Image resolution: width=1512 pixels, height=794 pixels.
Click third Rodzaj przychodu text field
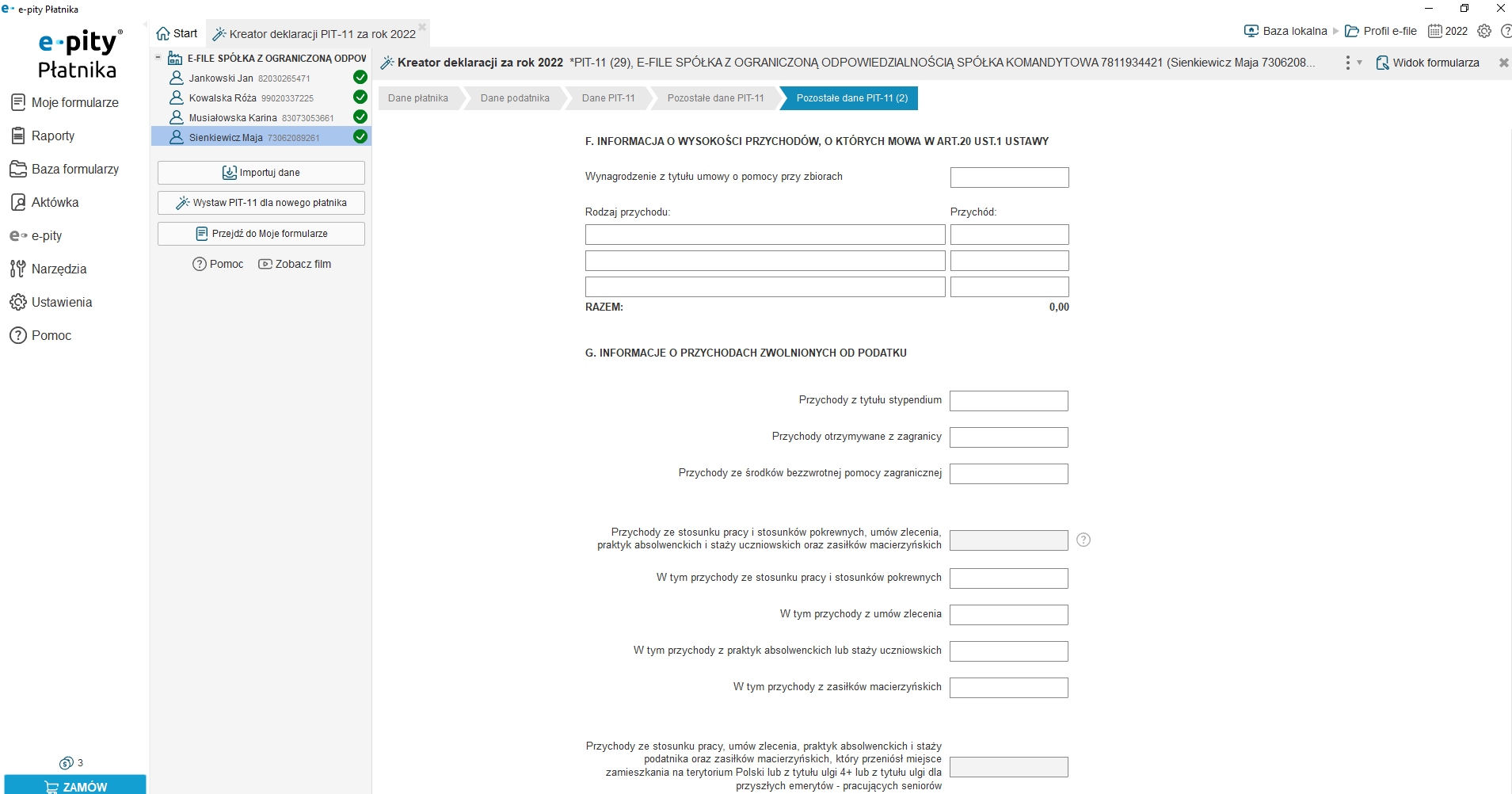[765, 287]
